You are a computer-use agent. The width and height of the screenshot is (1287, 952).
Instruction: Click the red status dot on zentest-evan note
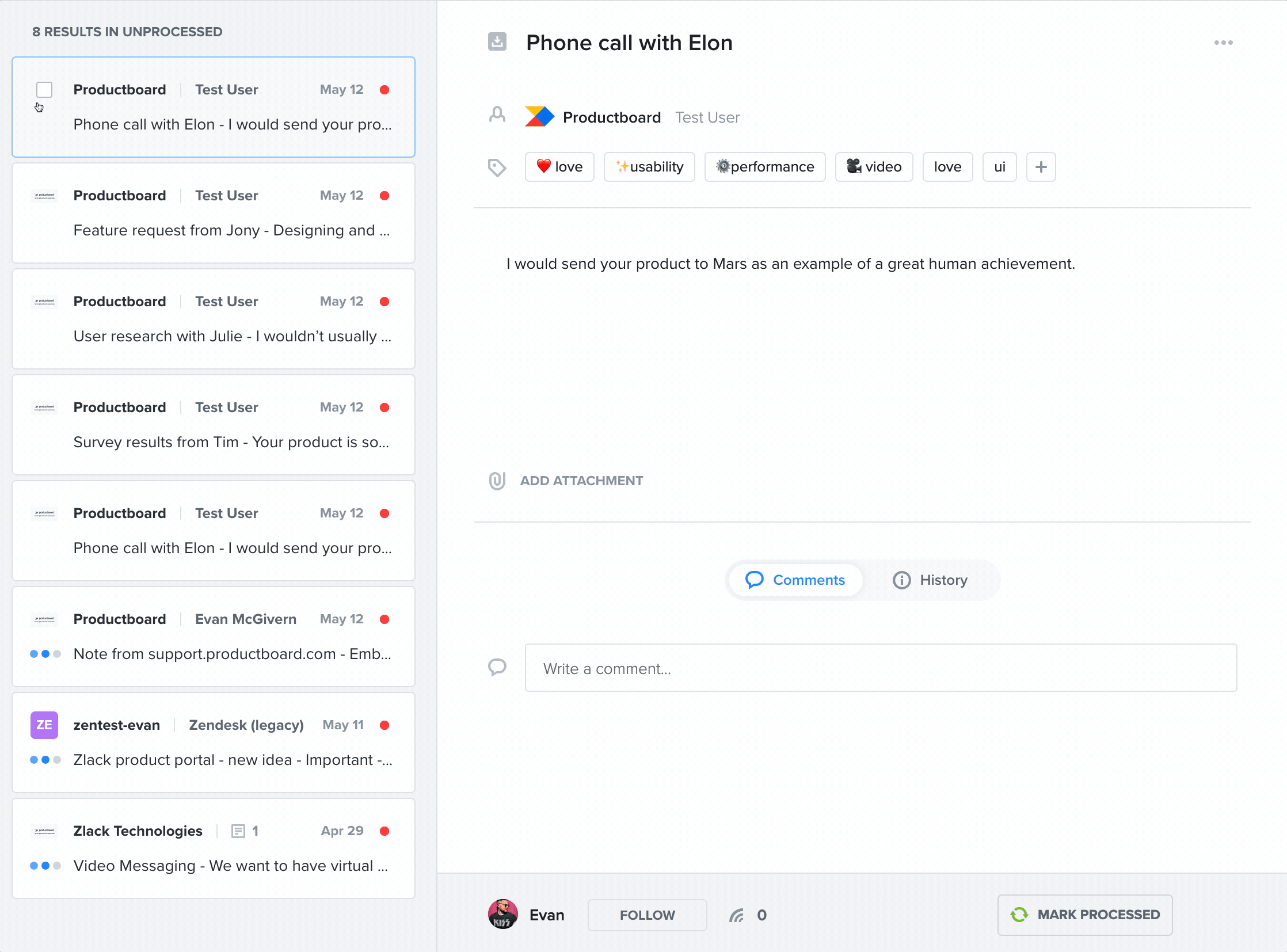pos(385,725)
